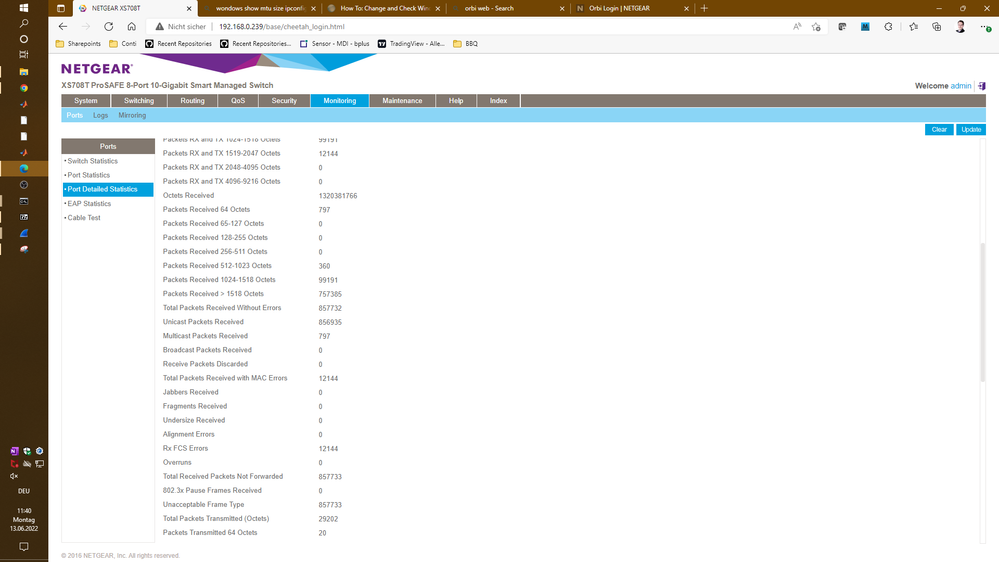Launch Chrome from the taskbar
The width and height of the screenshot is (999, 562).
(24, 88)
